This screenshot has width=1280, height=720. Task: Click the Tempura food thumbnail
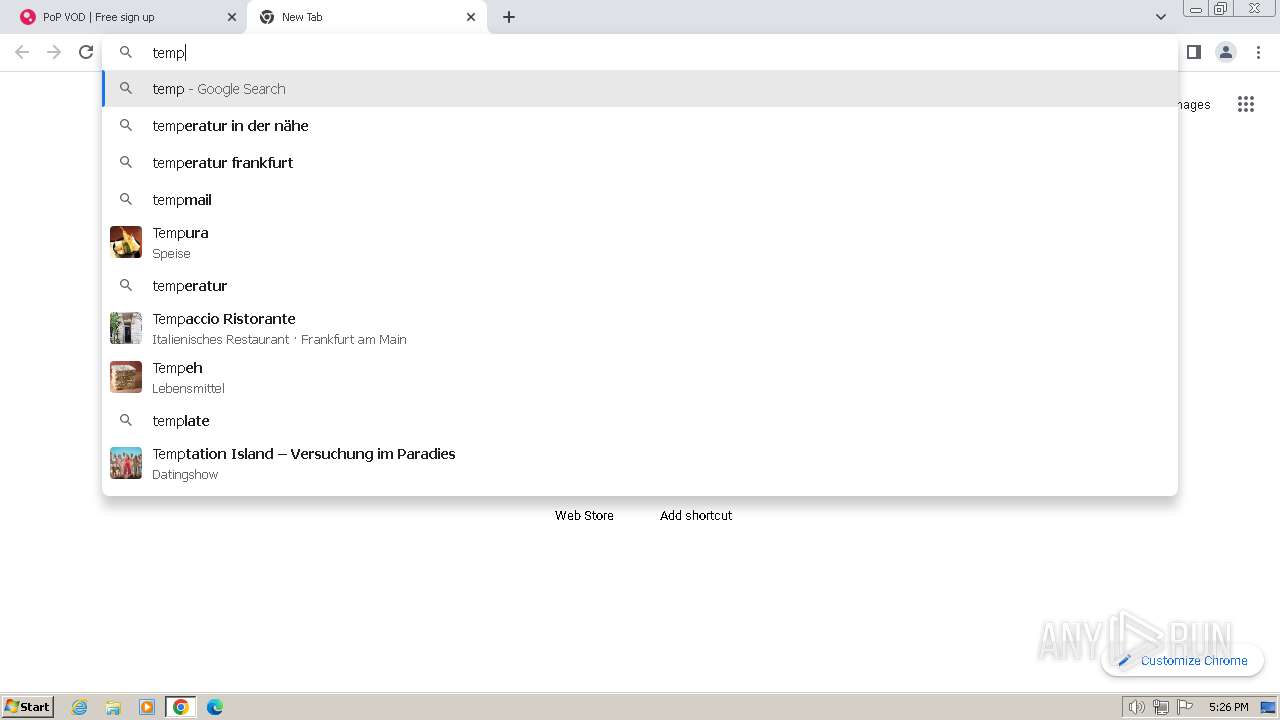(126, 242)
